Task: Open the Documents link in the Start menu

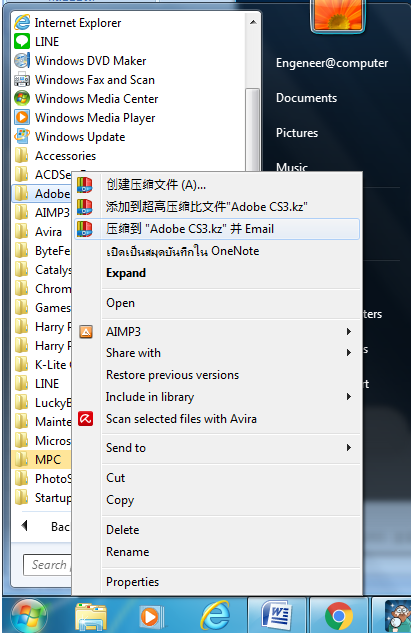Action: (306, 98)
